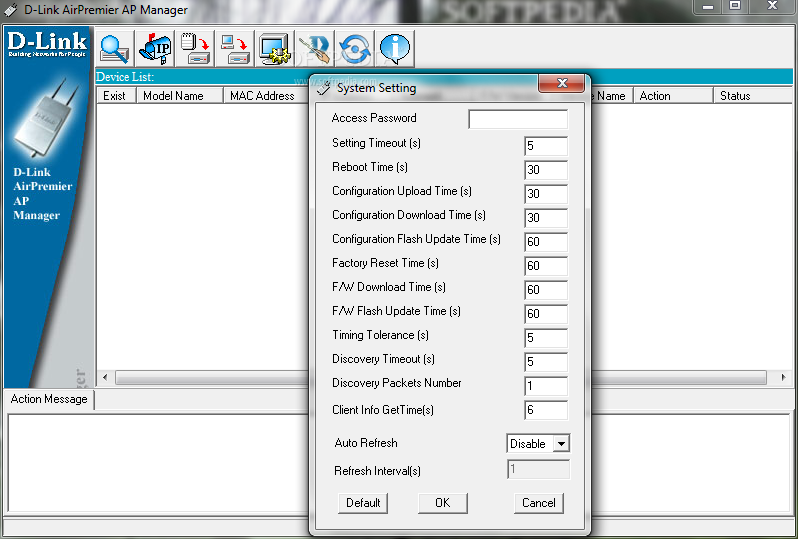Click the Cancel button
Viewport: 798px width, 539px height.
[x=539, y=503]
